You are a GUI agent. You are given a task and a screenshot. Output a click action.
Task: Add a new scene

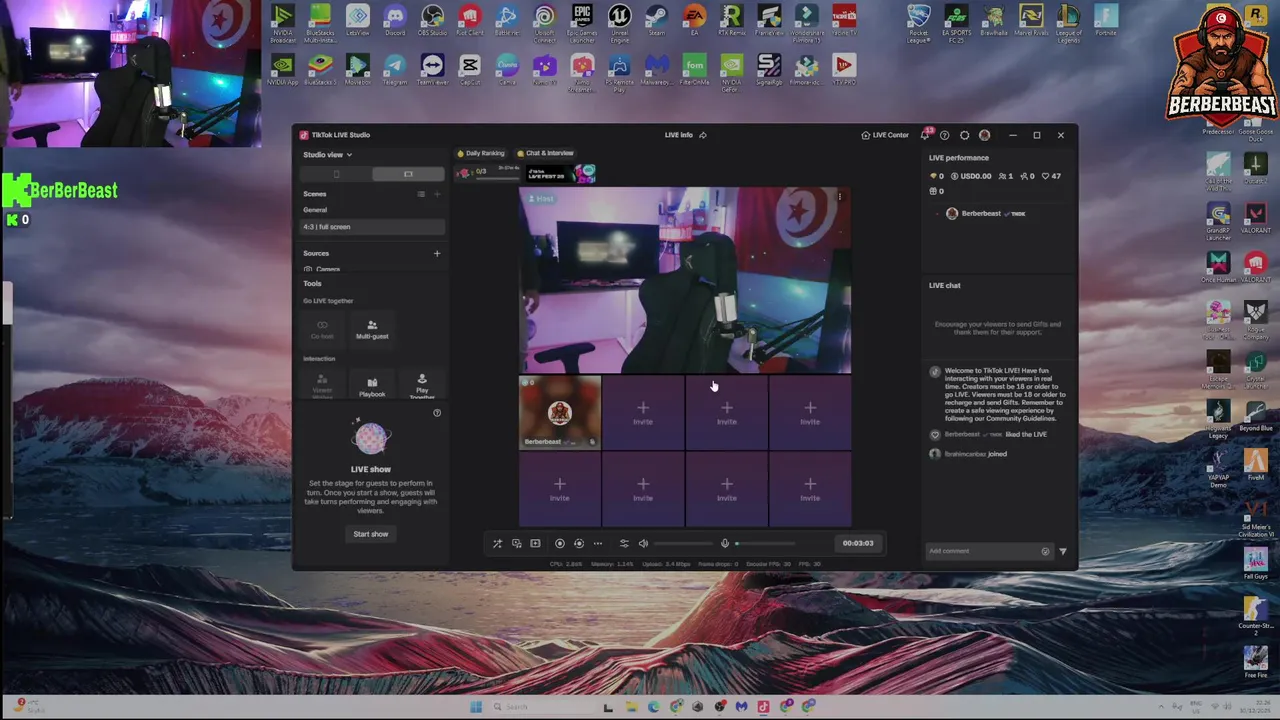click(x=437, y=194)
